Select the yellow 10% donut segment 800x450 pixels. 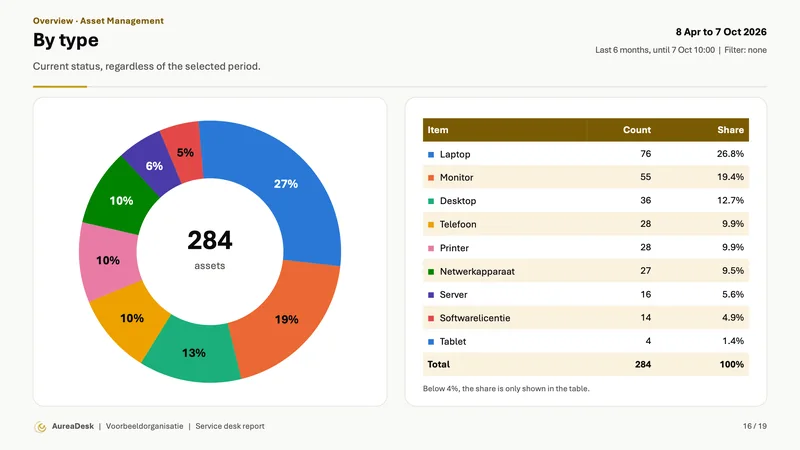pyautogui.click(x=130, y=319)
